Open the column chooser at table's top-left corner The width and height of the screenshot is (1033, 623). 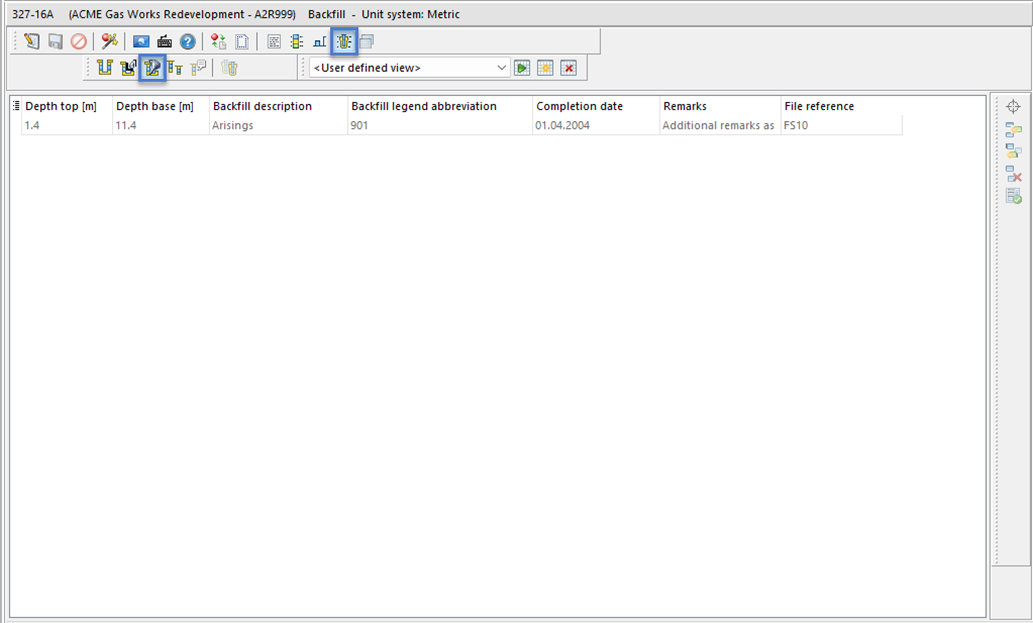click(x=16, y=106)
